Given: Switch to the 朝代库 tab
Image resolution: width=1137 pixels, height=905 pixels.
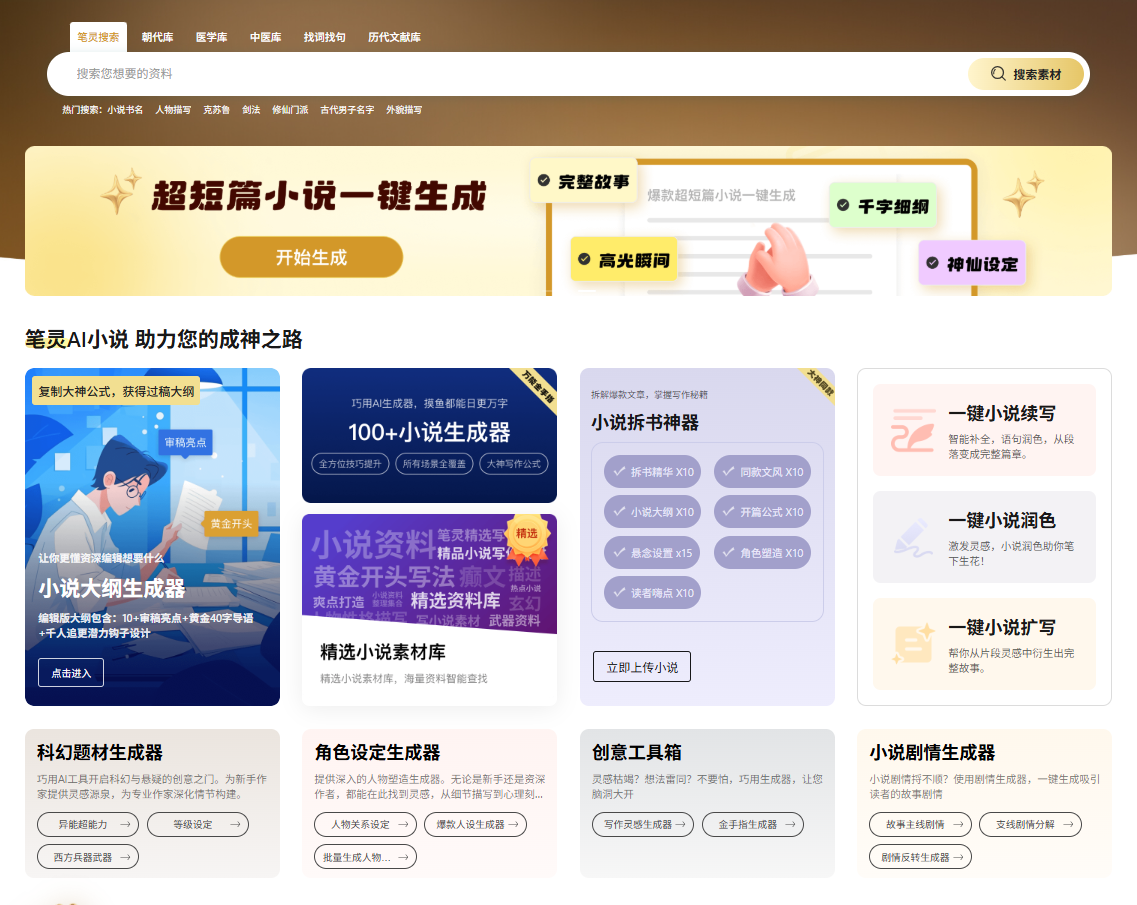Looking at the screenshot, I should coord(157,37).
